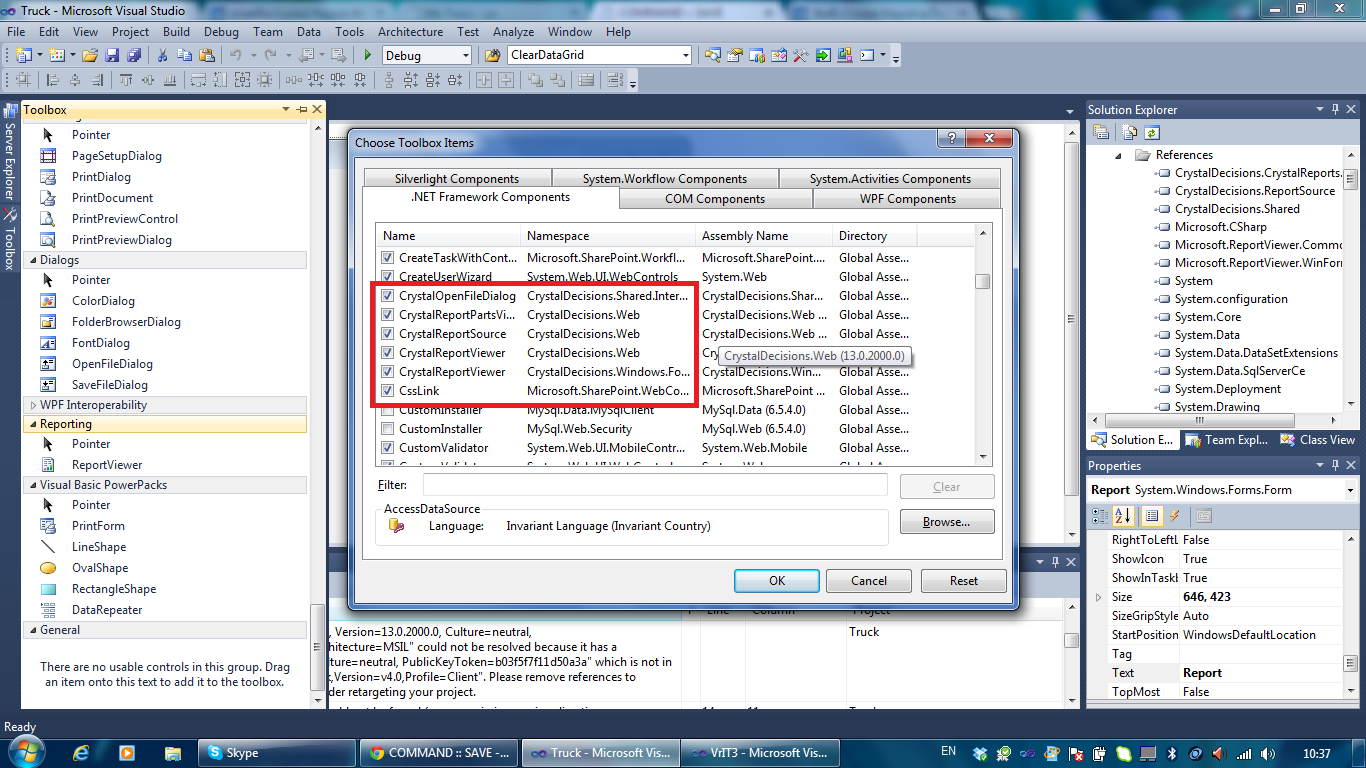Click the component list vertical scrollbar
This screenshot has width=1366, height=768.
(983, 346)
